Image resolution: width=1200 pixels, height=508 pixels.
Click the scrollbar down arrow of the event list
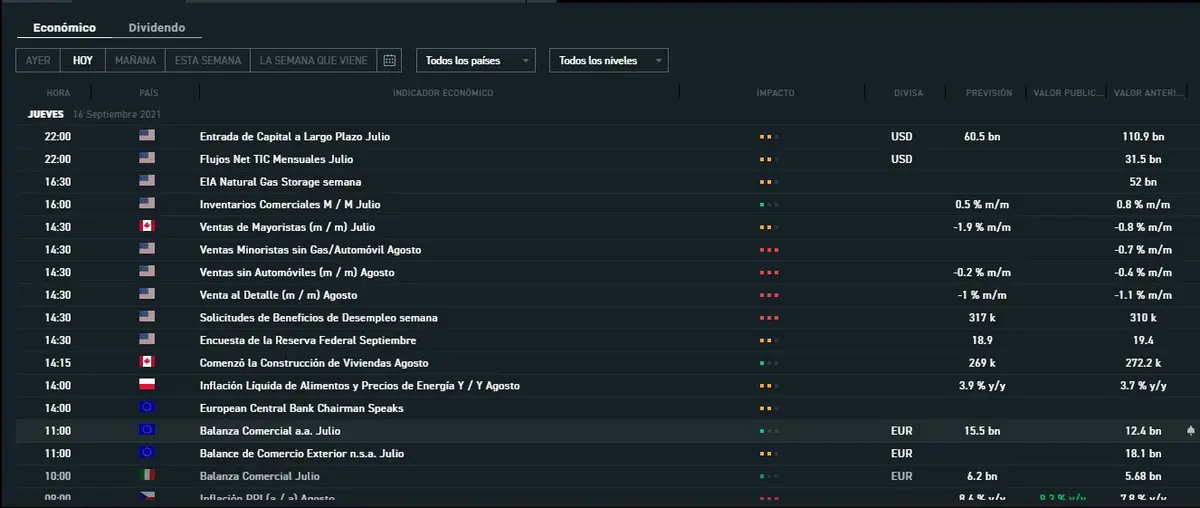click(1192, 500)
